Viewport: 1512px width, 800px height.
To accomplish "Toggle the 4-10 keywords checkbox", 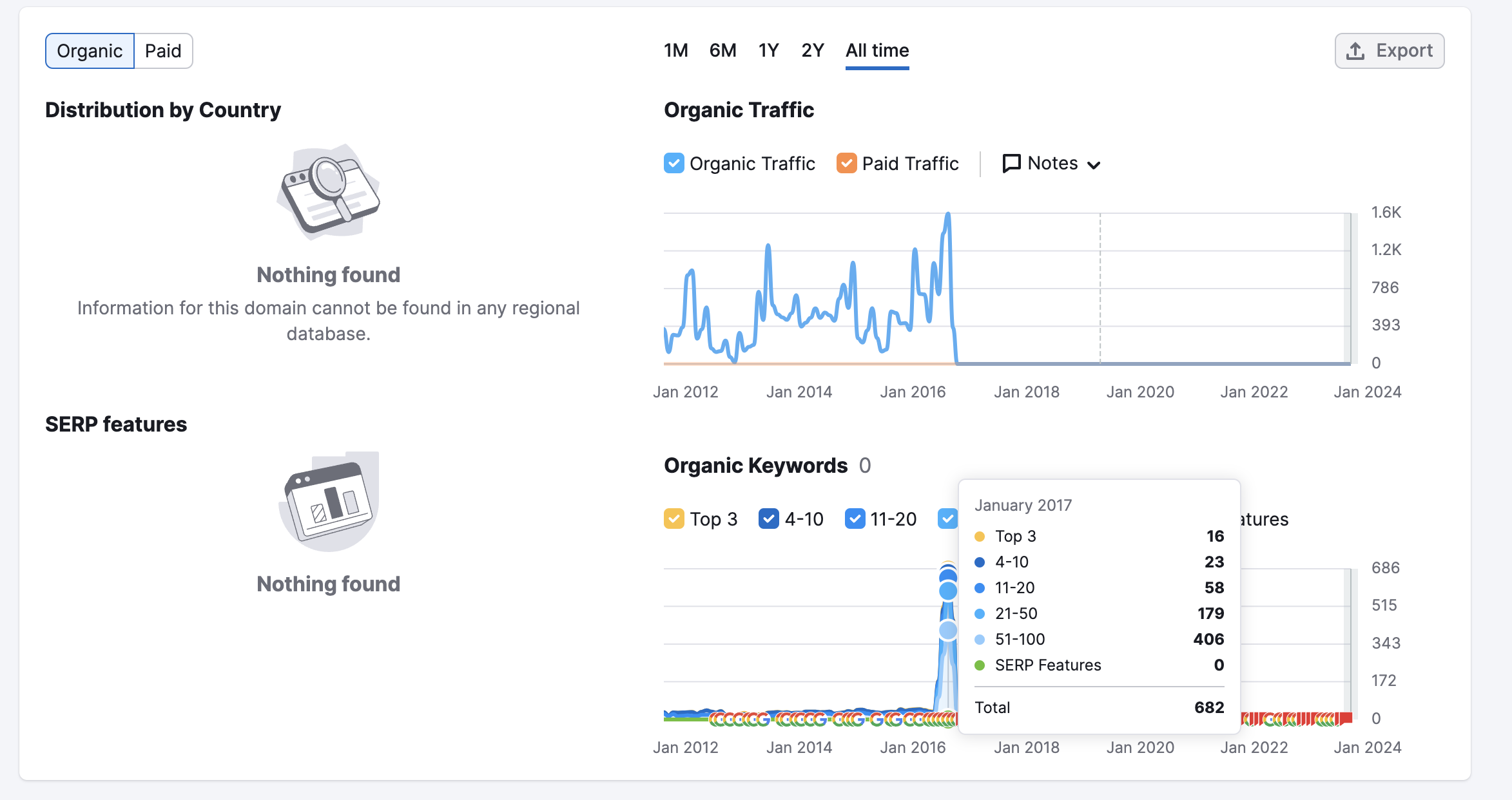I will click(x=769, y=519).
